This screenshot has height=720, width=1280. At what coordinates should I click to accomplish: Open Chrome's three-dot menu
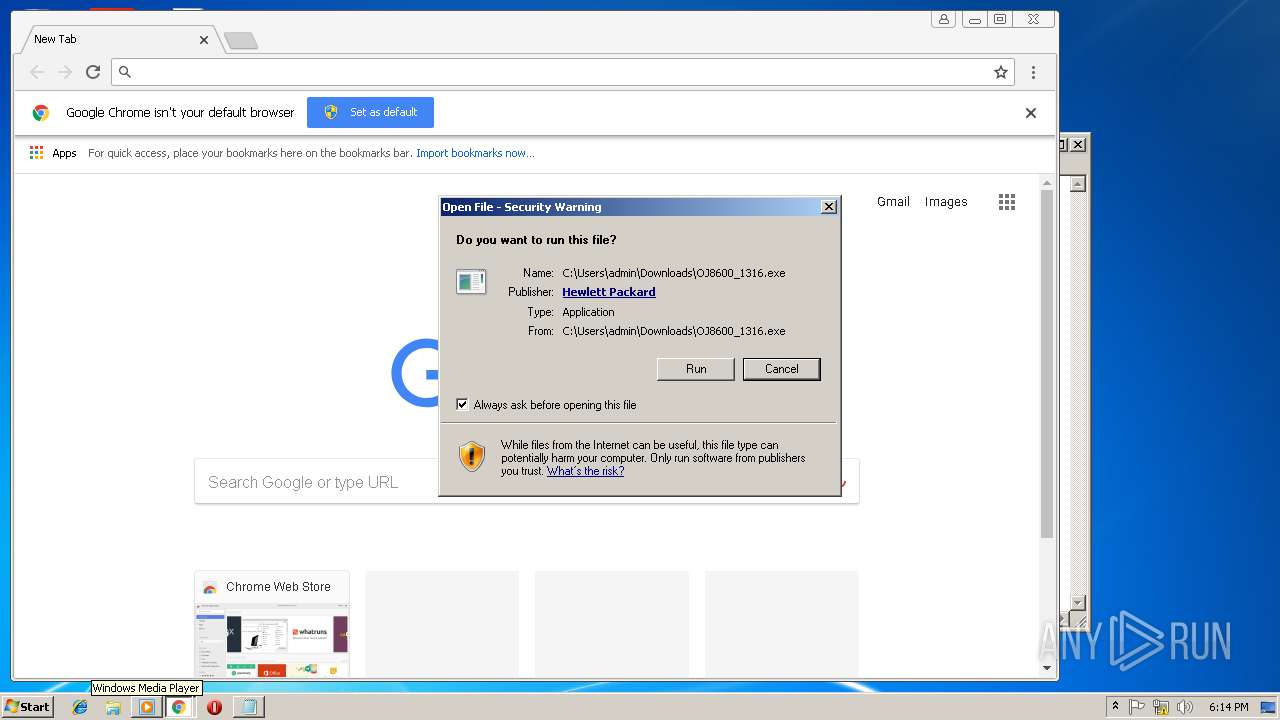(x=1033, y=72)
